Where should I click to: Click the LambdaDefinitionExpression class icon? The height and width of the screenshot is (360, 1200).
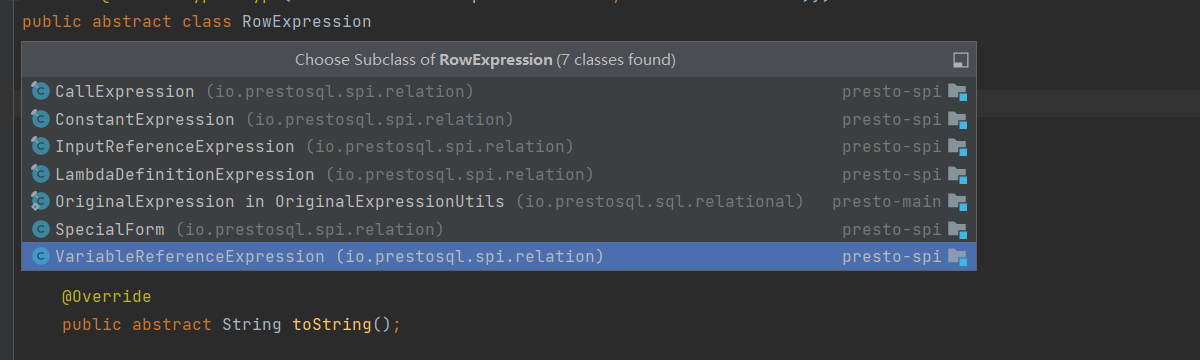pyautogui.click(x=40, y=174)
